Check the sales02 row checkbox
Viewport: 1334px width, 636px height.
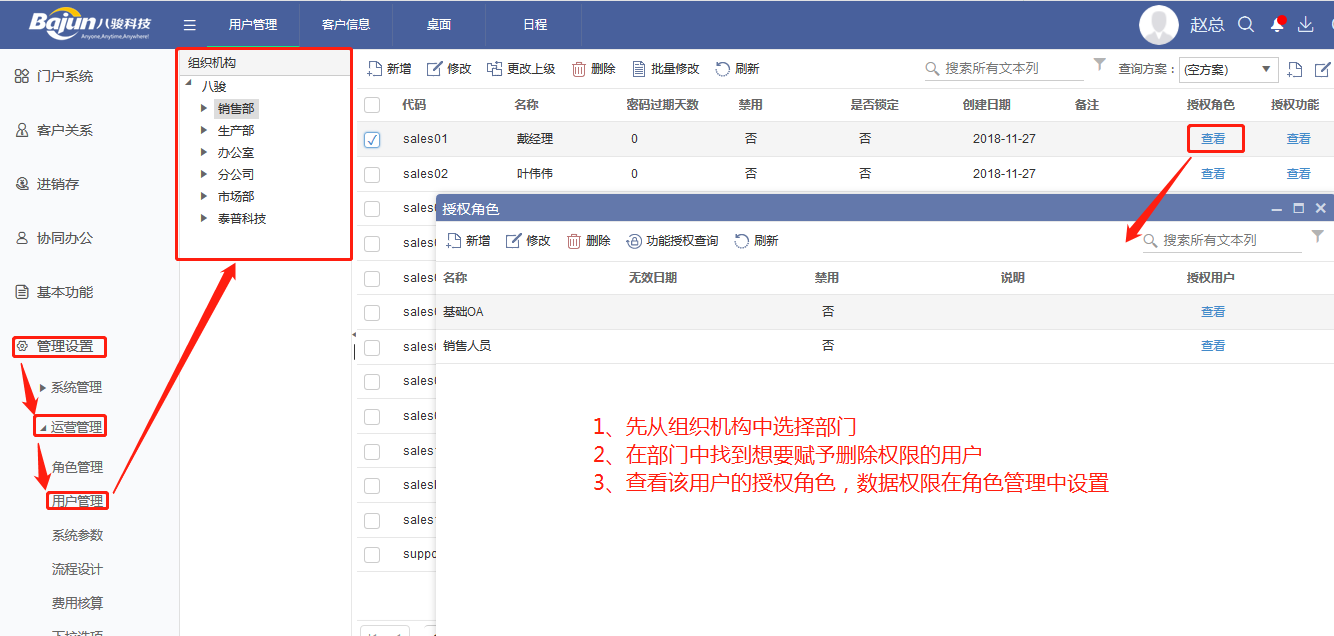coord(372,174)
